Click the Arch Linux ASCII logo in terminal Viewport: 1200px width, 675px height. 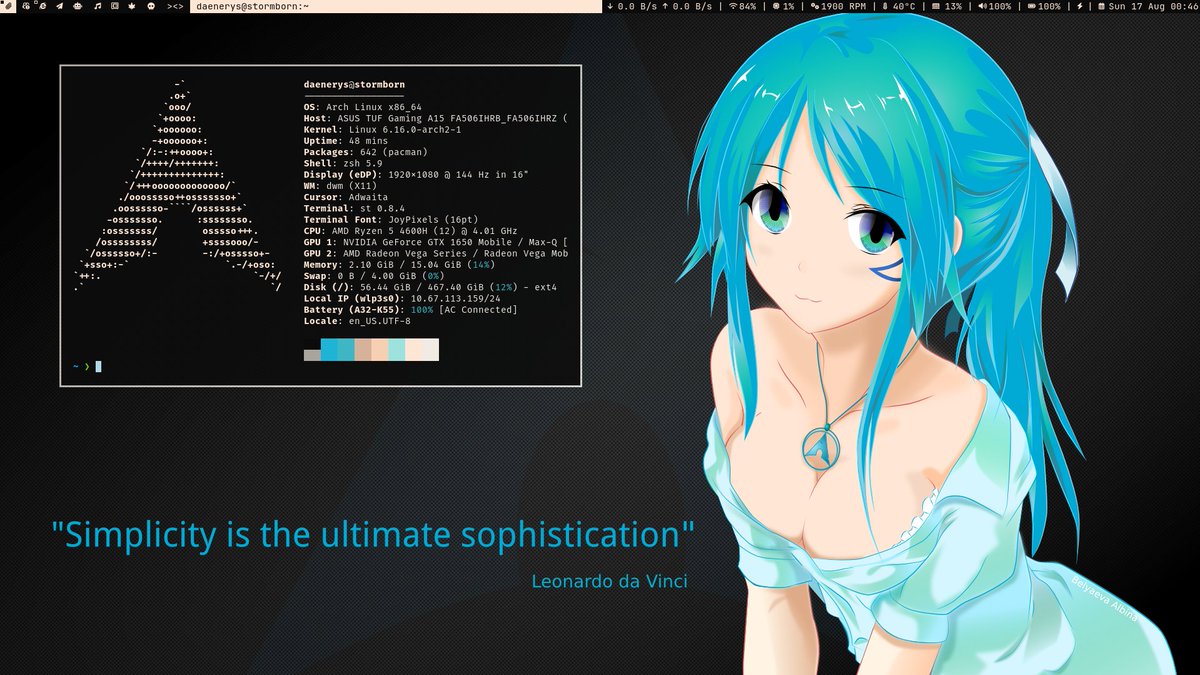(178, 187)
